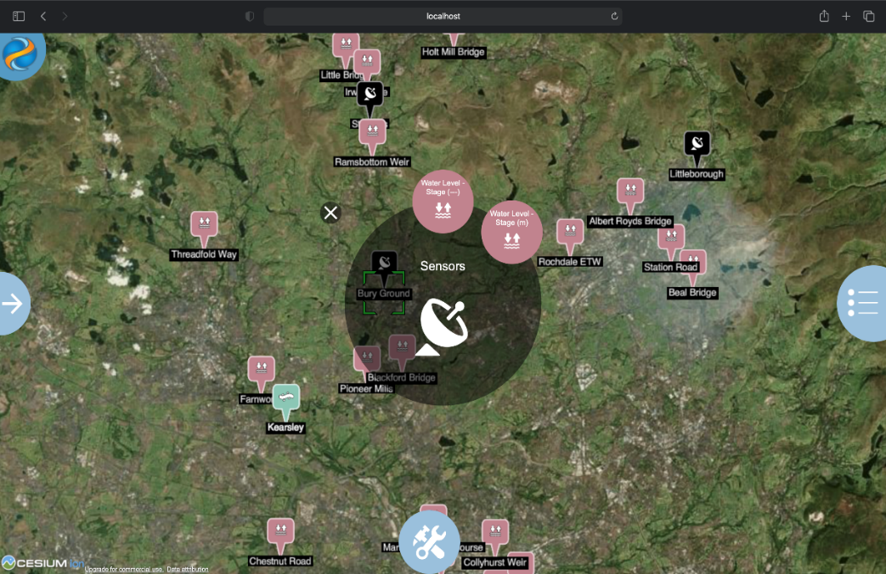Click the Collyhurst Weir marker pin

[x=496, y=536]
